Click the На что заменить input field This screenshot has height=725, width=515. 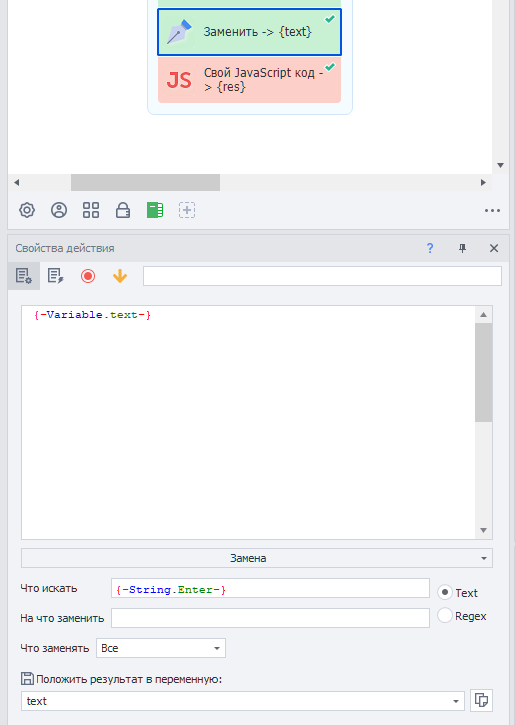[x=270, y=618]
